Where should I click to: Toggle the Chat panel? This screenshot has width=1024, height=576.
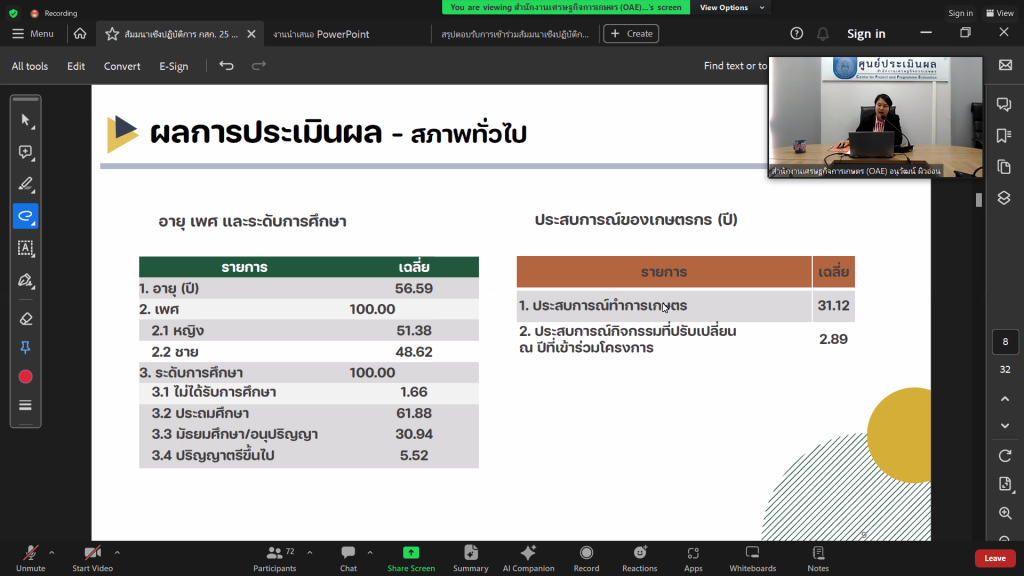348,559
